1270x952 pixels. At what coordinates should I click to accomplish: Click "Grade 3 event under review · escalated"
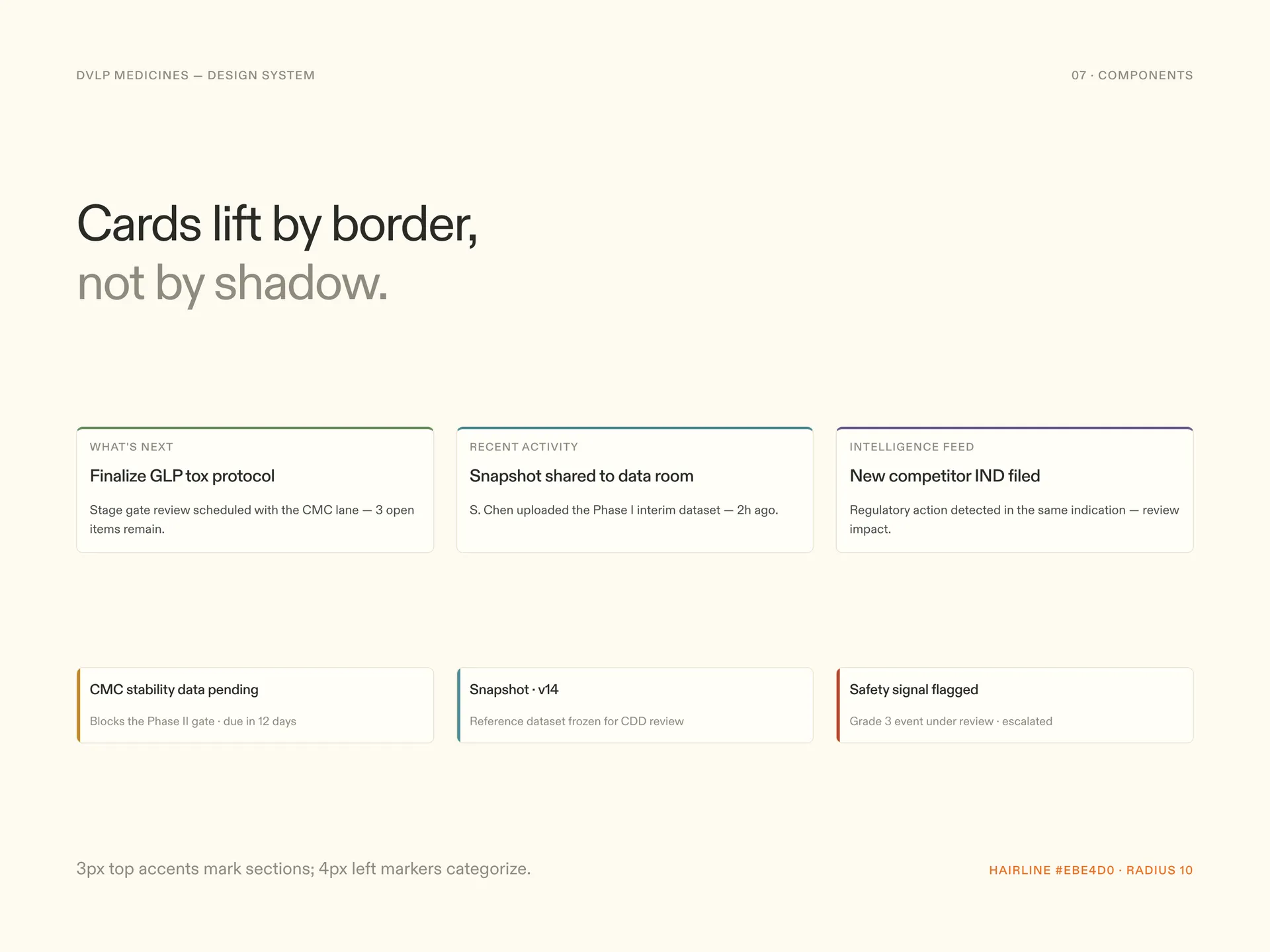point(951,721)
